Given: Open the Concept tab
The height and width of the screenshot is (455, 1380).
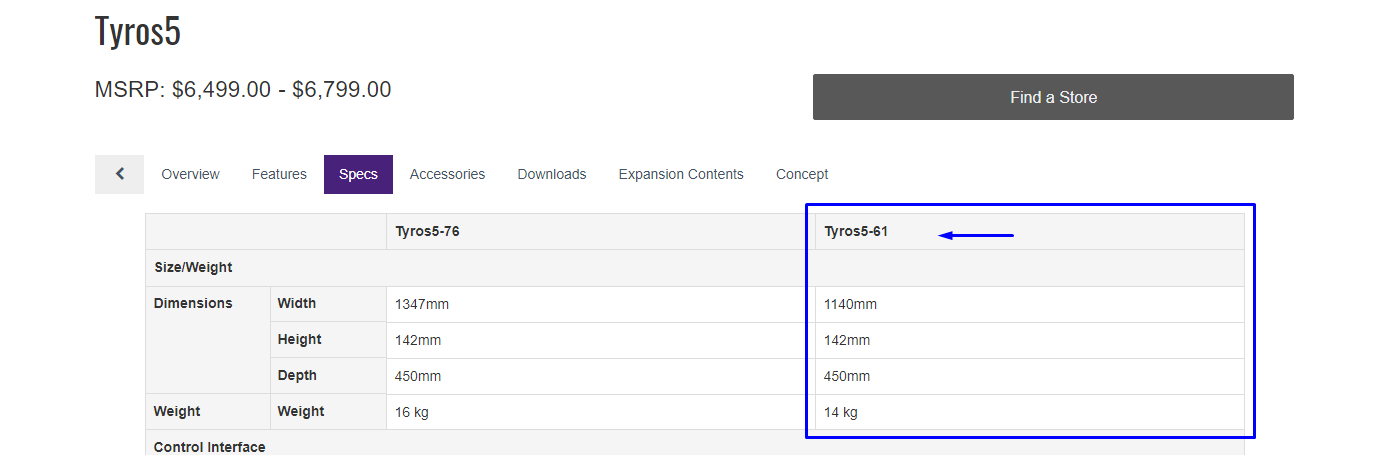Looking at the screenshot, I should click(802, 174).
